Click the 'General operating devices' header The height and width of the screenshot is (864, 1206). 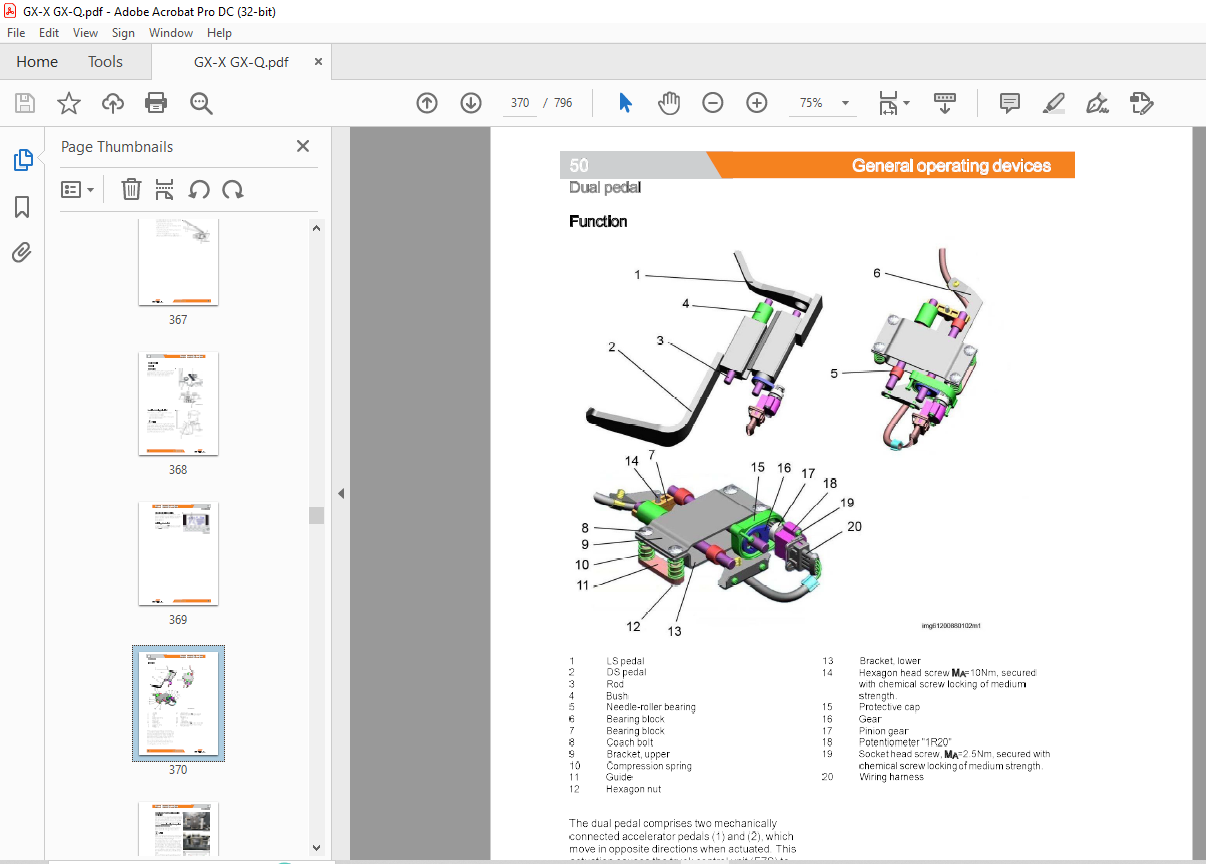(x=951, y=166)
